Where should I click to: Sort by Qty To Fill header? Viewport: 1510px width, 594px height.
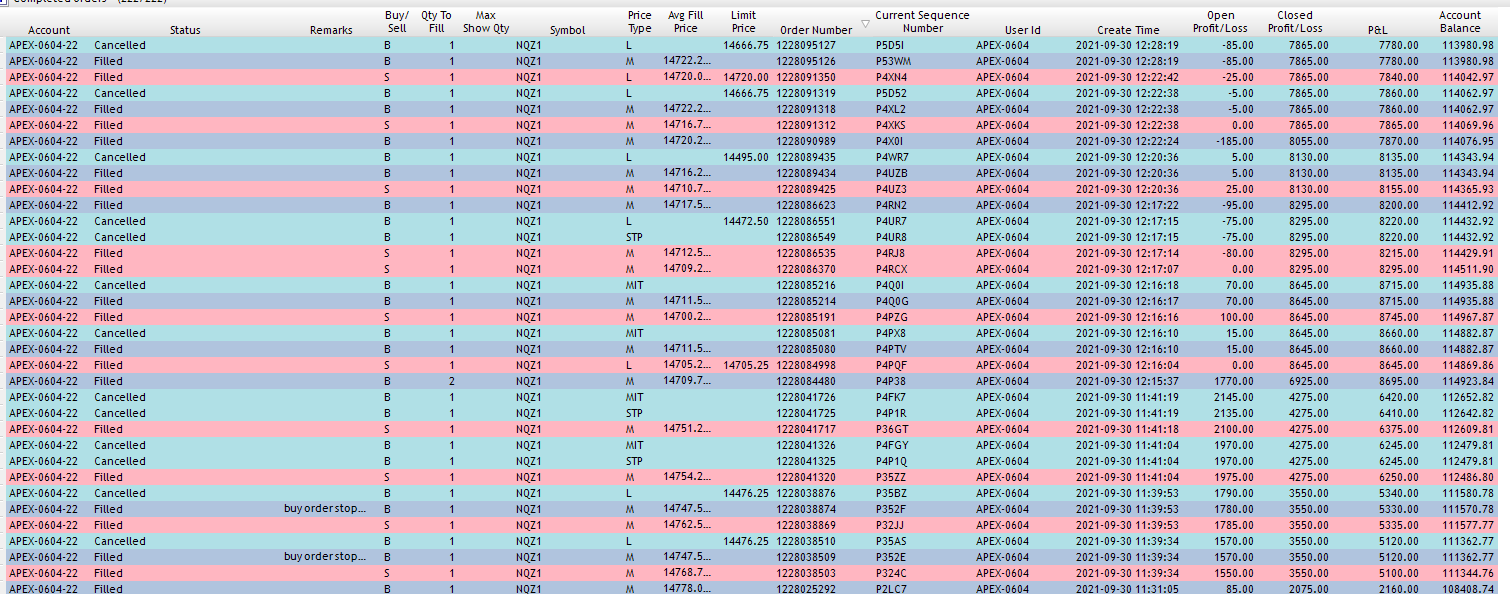[x=436, y=22]
